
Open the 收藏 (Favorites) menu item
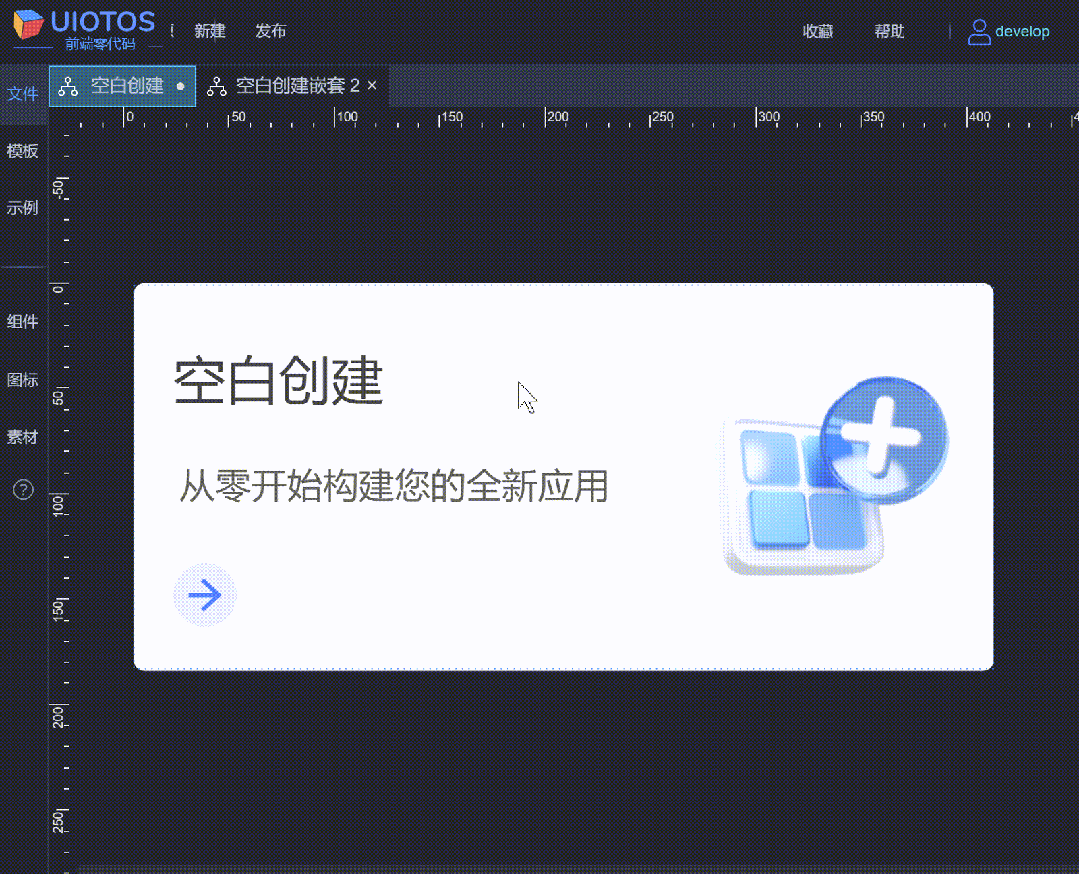[817, 31]
